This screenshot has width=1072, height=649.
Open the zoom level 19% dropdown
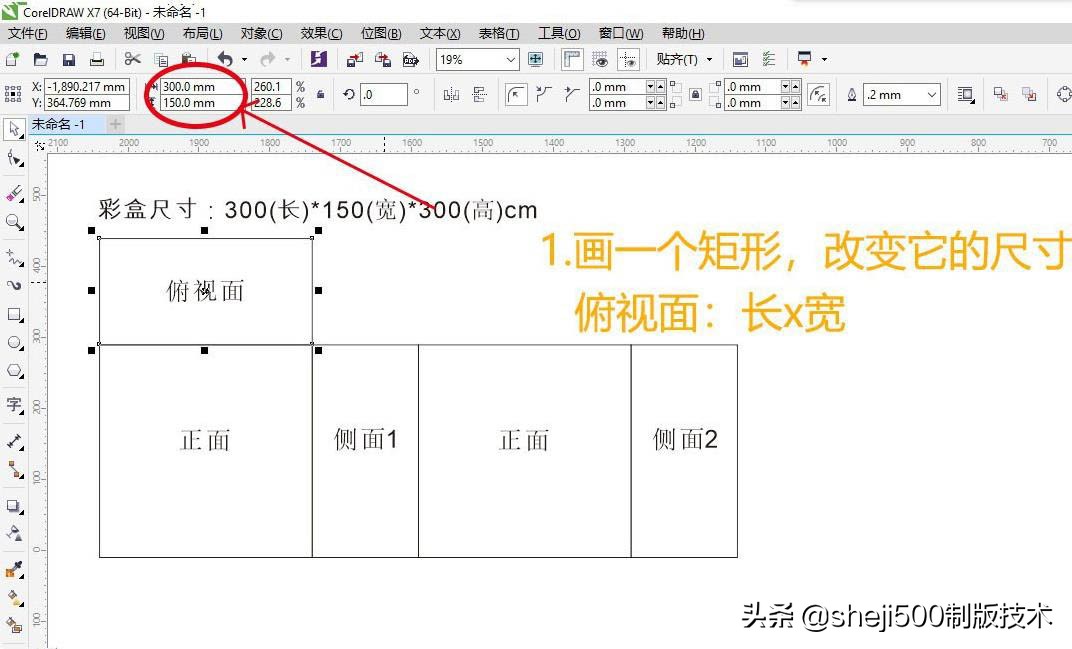coord(510,59)
